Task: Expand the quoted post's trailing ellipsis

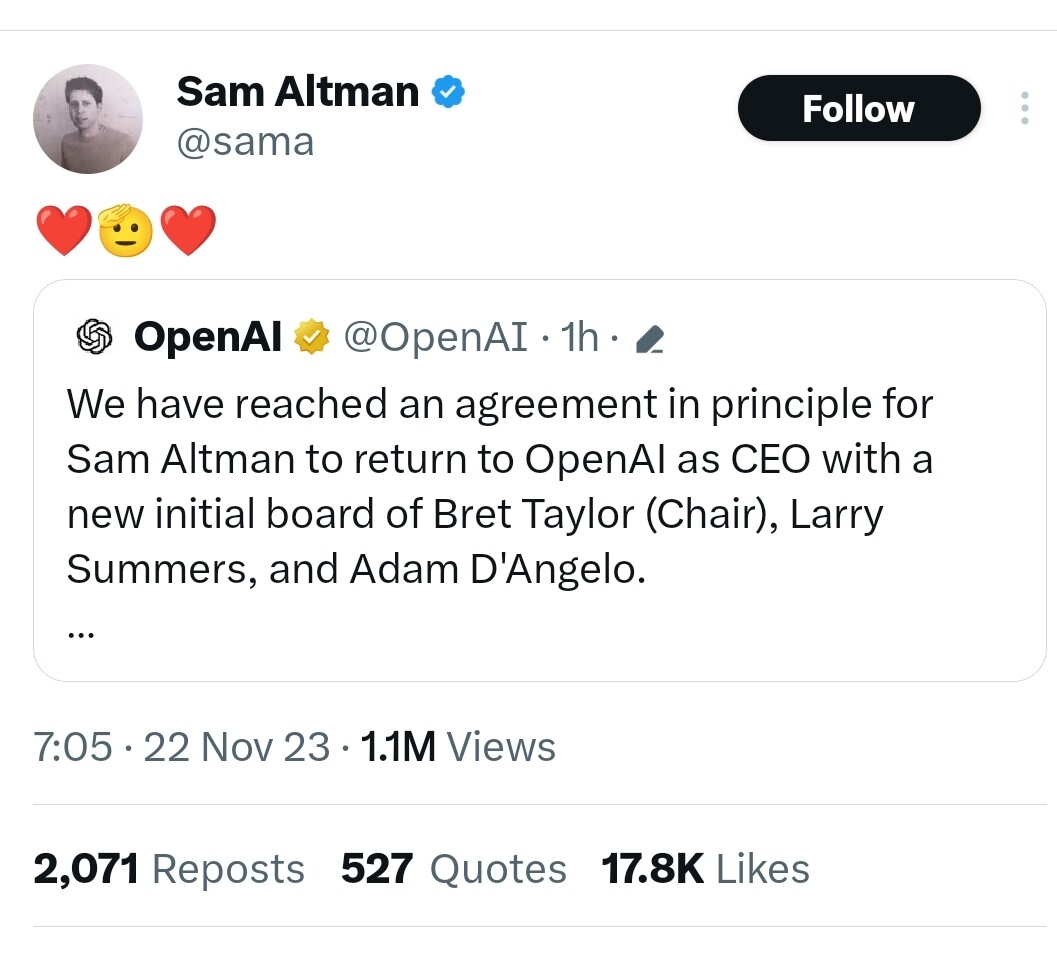Action: coord(81,634)
